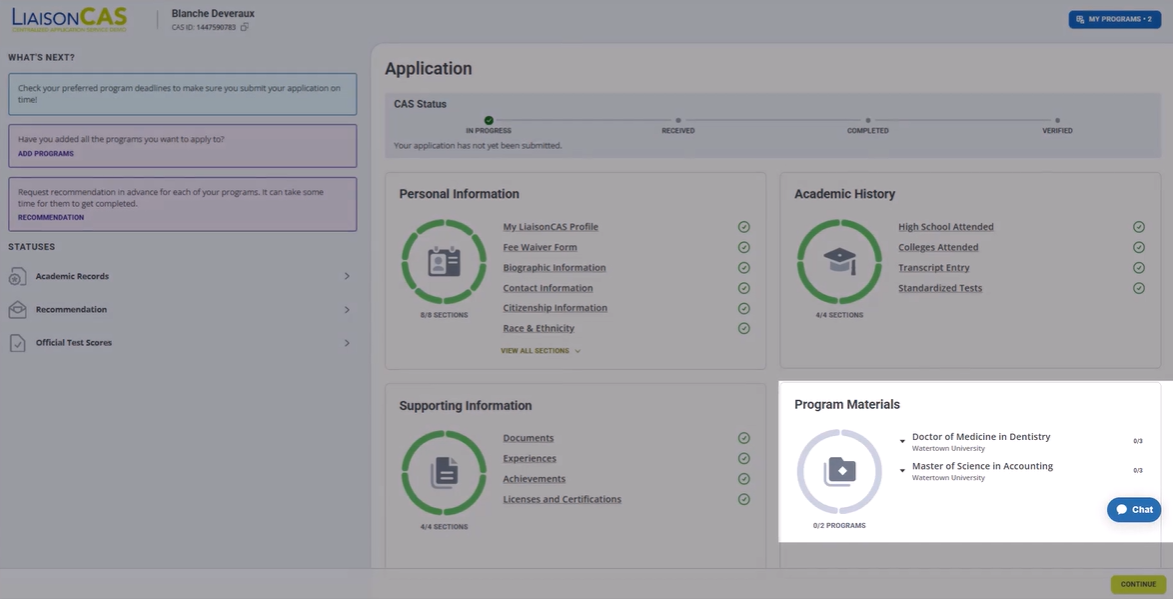
Task: Click the Academic Records status icon
Action: coord(17,277)
